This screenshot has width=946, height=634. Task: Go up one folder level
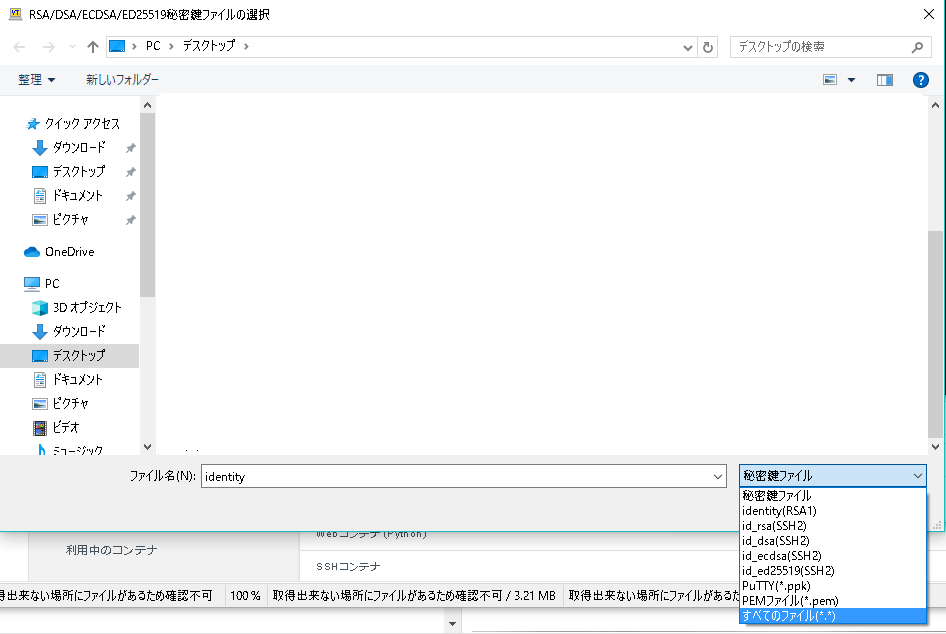point(92,47)
